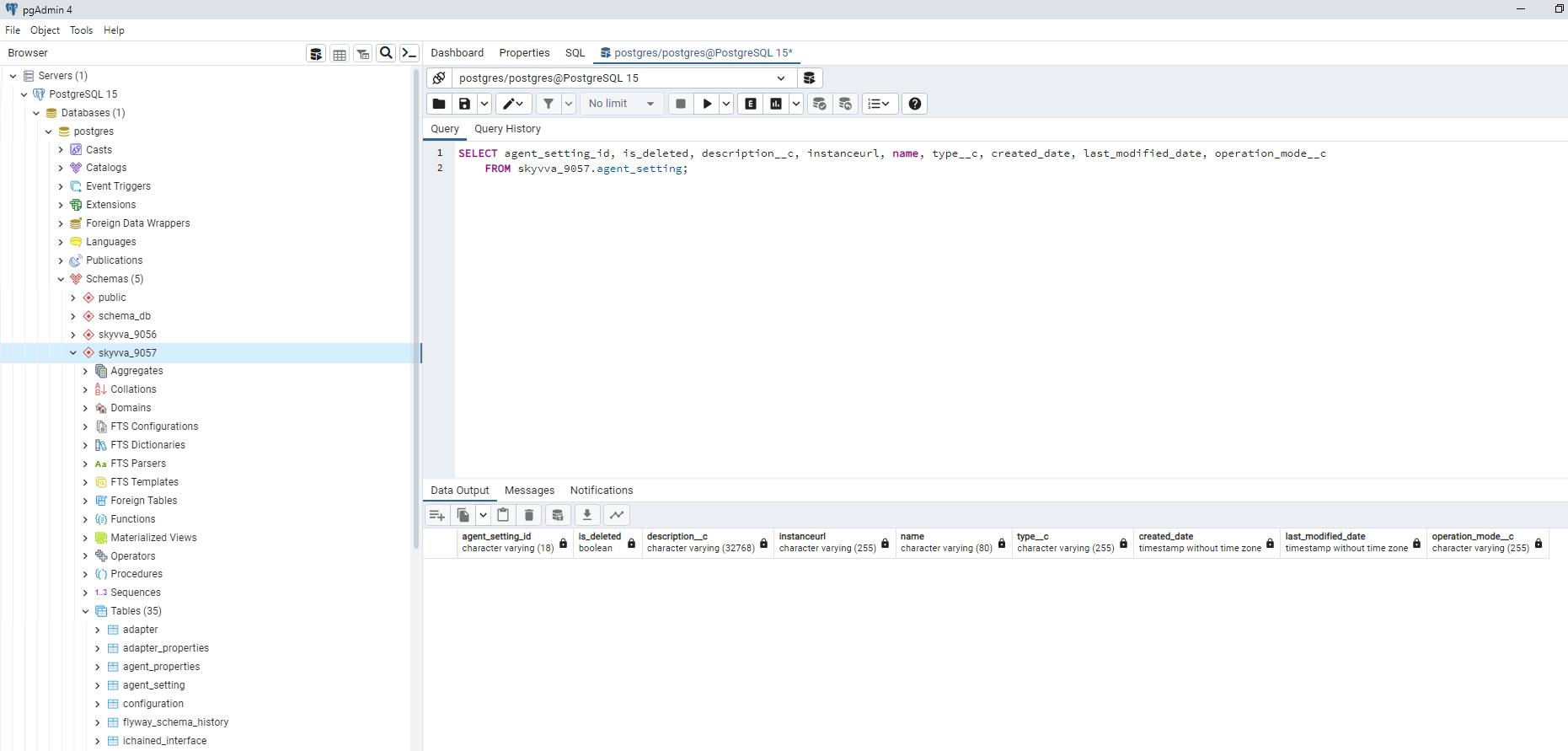Open the query tool help icon
Screen dimensions: 1568x751
(x=915, y=104)
